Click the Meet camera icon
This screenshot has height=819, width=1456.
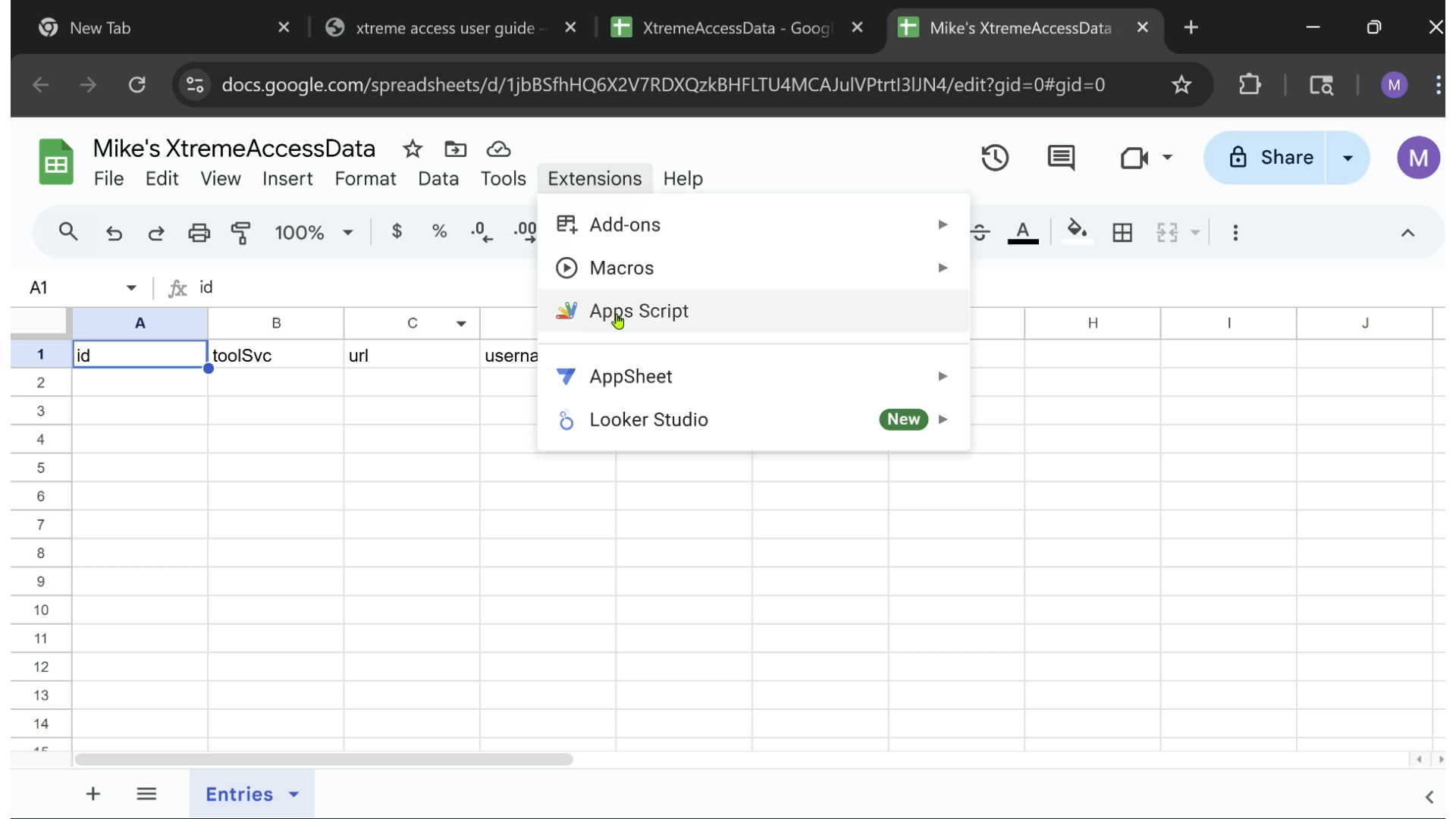(x=1134, y=158)
